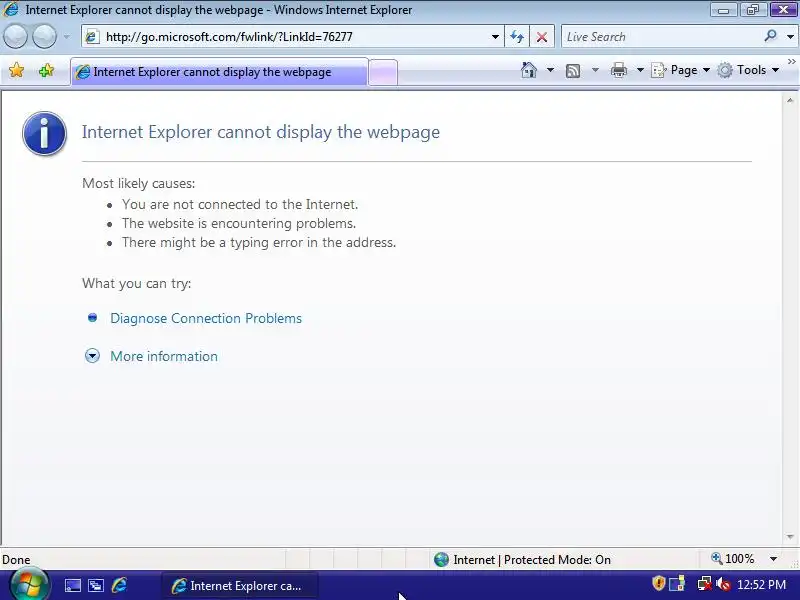The width and height of the screenshot is (800, 600).
Task: Click the scroll up arrow of page scrollbar
Action: click(790, 101)
